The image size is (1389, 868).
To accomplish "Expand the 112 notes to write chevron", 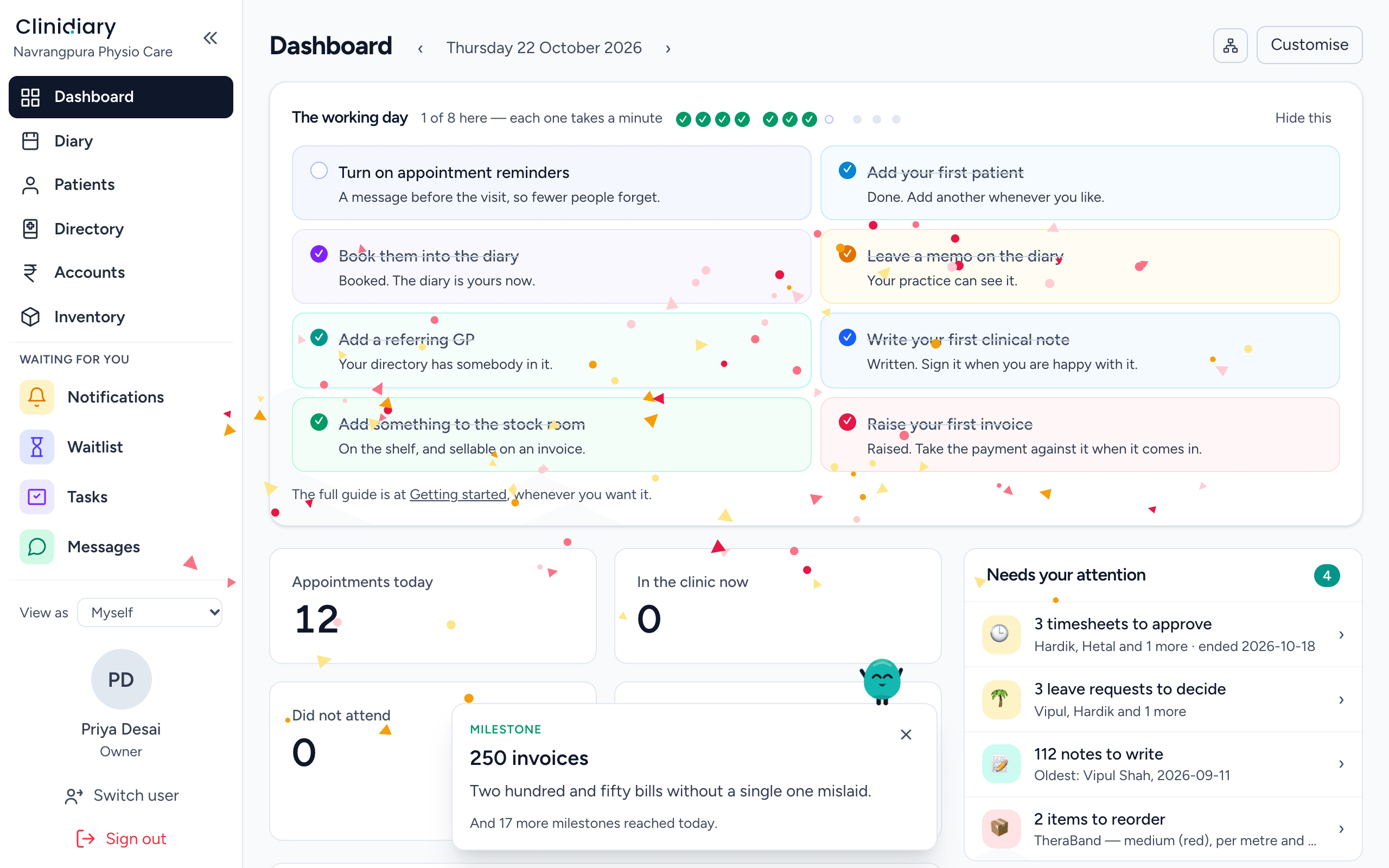I will point(1341,764).
